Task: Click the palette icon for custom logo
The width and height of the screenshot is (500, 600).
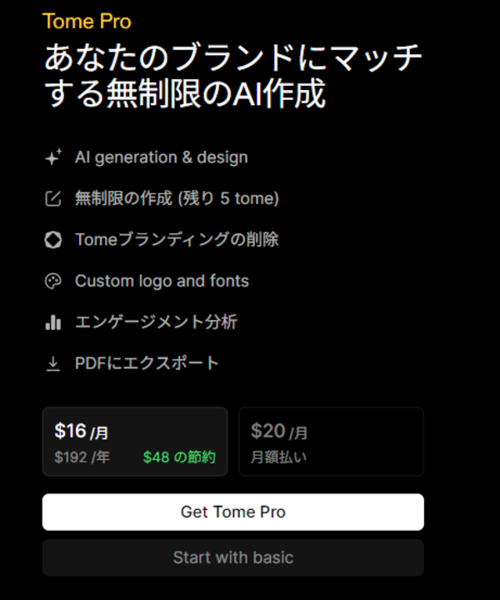Action: 53,281
